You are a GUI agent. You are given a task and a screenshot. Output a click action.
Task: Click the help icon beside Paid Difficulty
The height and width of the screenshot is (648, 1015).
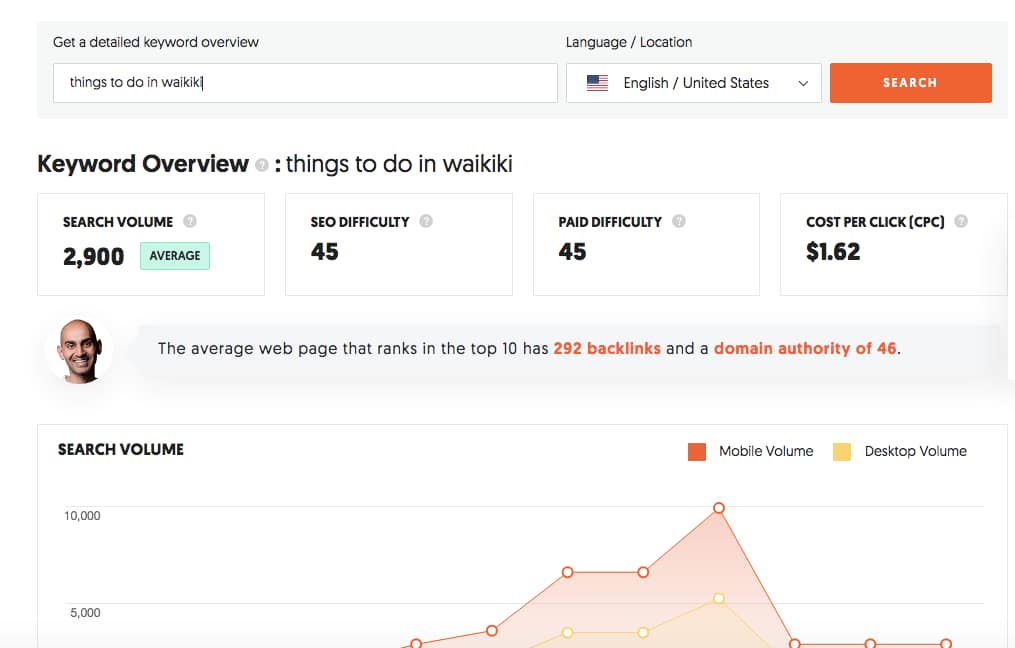coord(679,222)
